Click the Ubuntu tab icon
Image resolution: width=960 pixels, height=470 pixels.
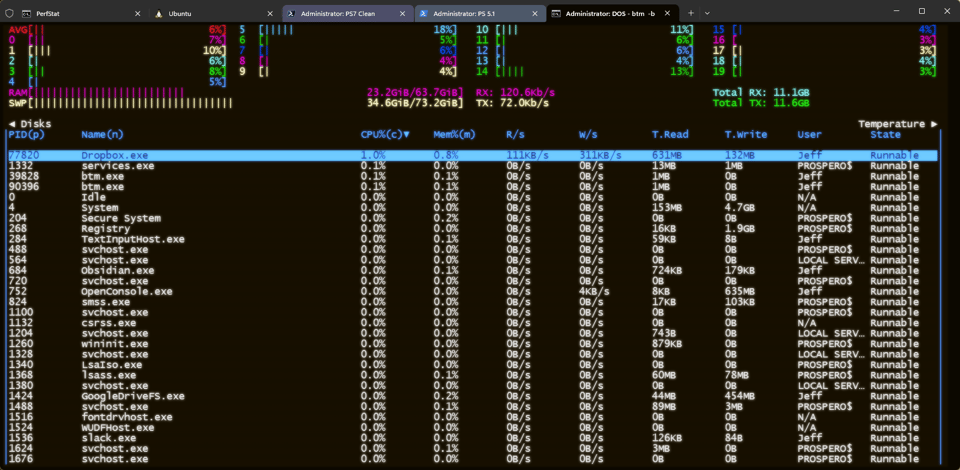pos(159,14)
